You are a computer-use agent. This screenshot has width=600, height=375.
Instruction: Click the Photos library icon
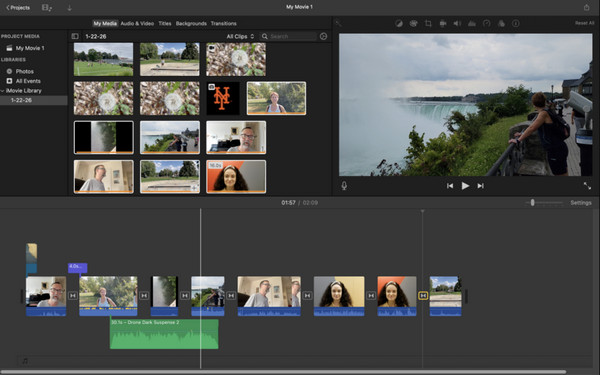[x=9, y=71]
